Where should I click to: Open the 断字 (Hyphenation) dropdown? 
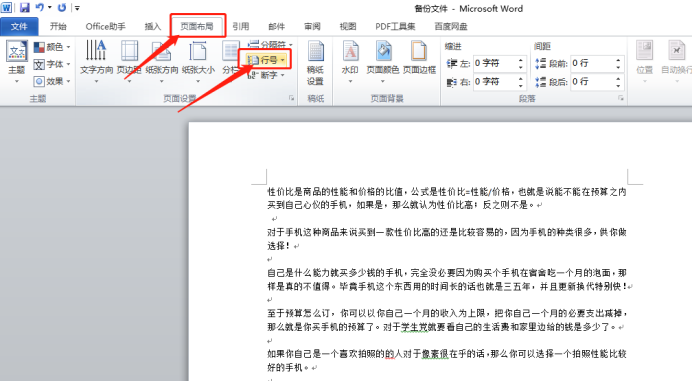click(x=266, y=75)
